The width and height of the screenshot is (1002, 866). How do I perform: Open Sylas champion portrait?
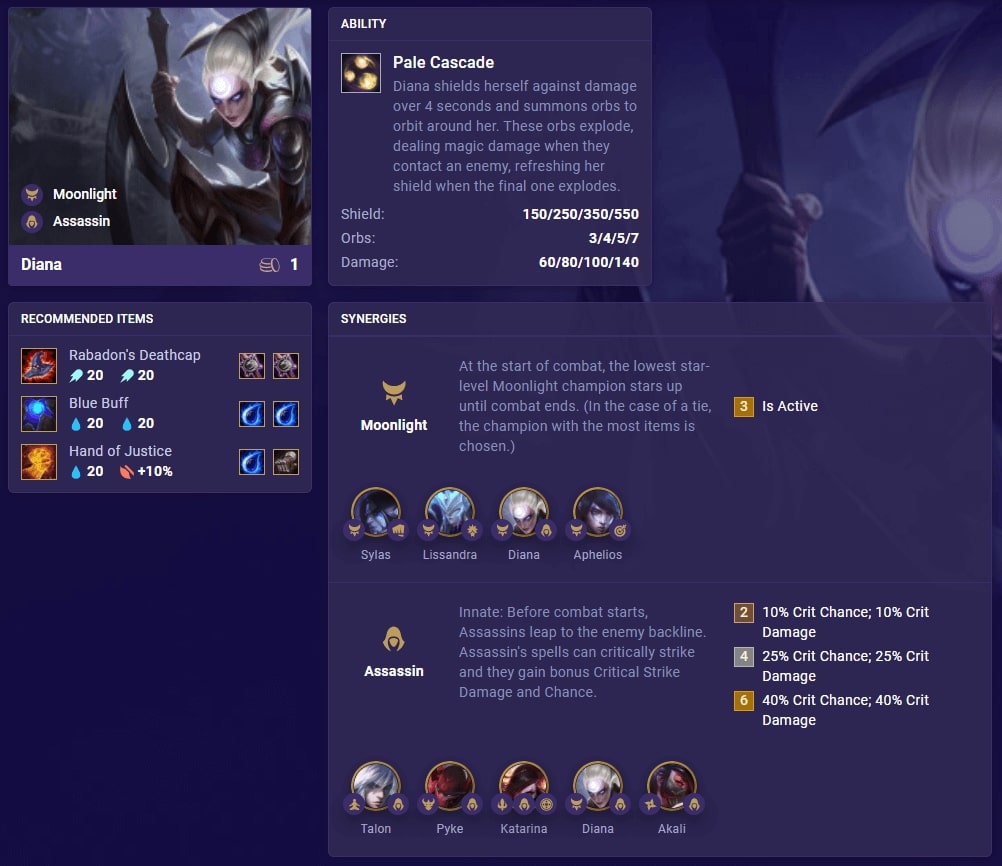click(376, 513)
